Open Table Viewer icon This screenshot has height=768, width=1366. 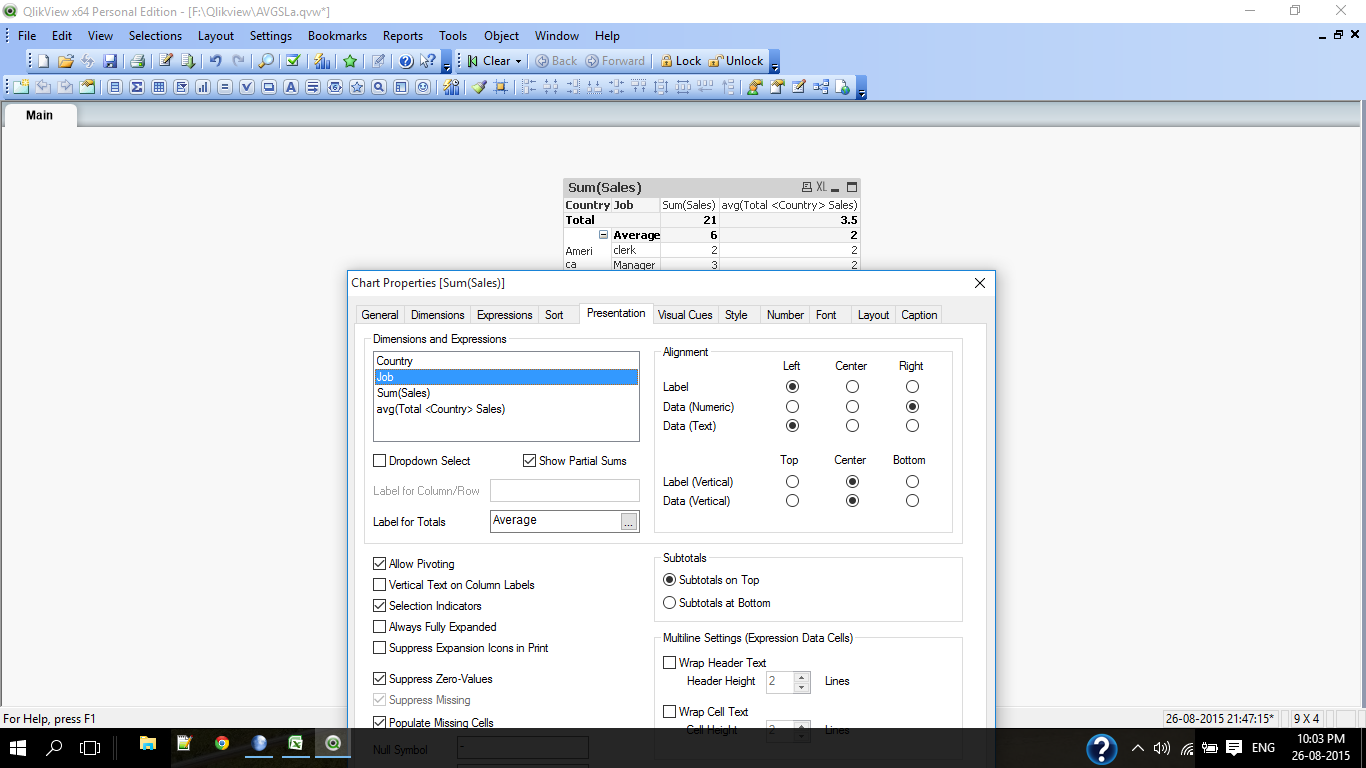820,87
